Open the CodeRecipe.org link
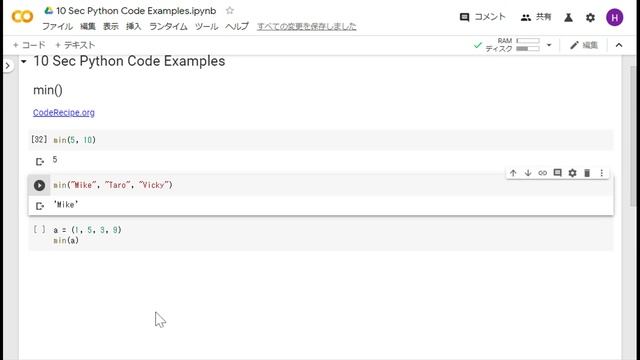The image size is (640, 360). point(64,113)
